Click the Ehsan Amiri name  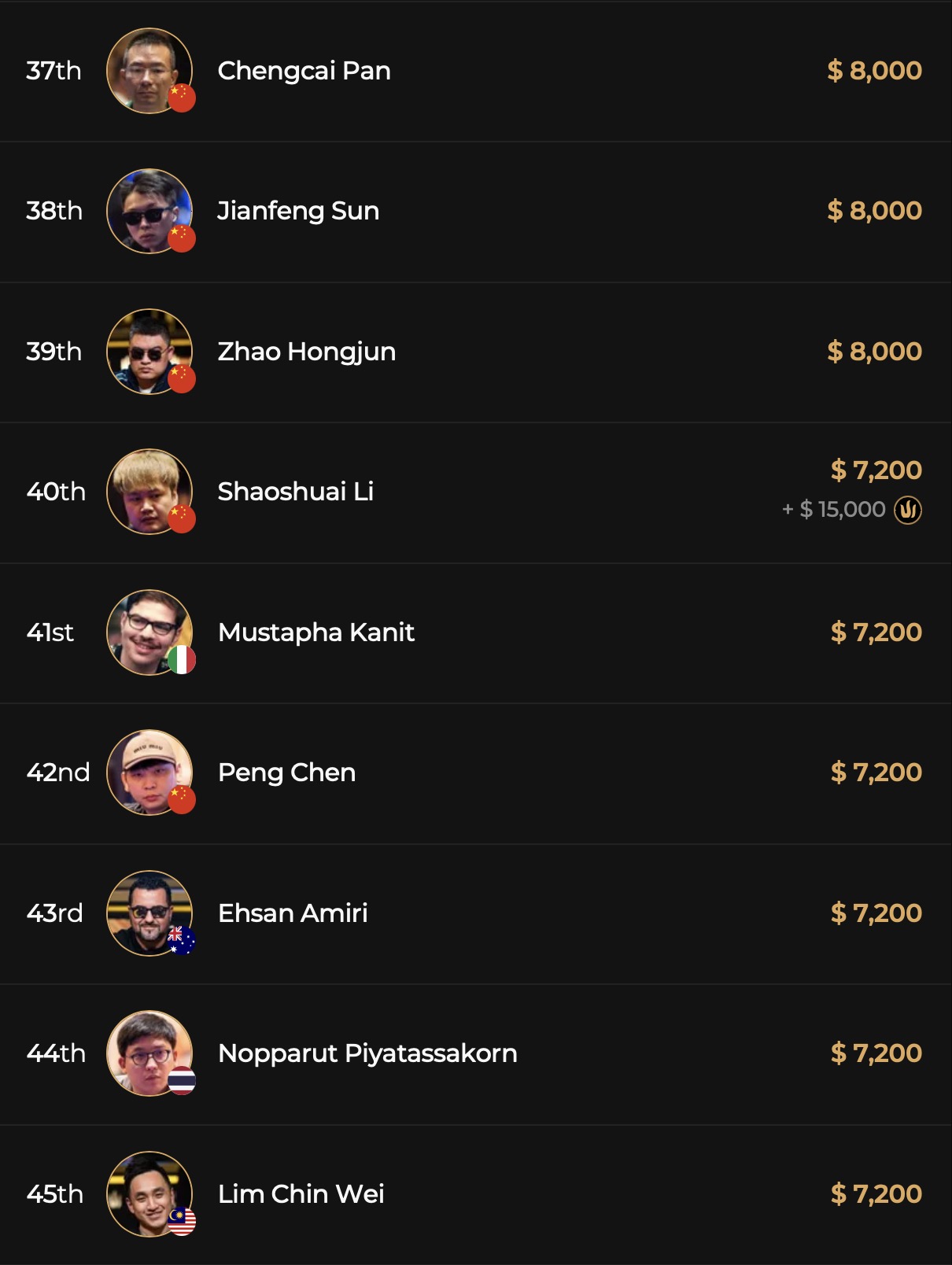293,913
